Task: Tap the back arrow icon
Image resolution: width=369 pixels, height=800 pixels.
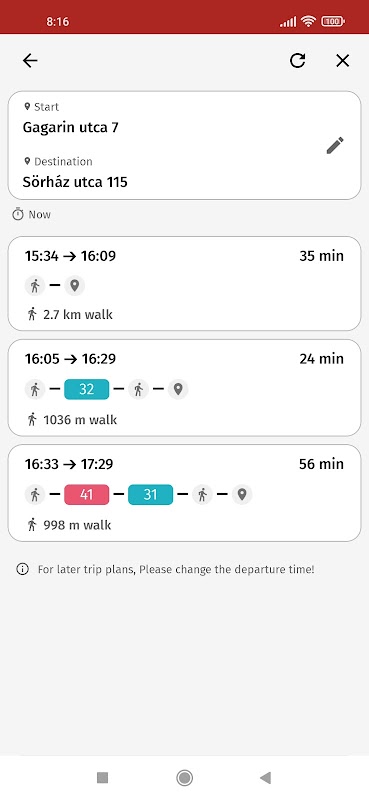Action: point(30,61)
